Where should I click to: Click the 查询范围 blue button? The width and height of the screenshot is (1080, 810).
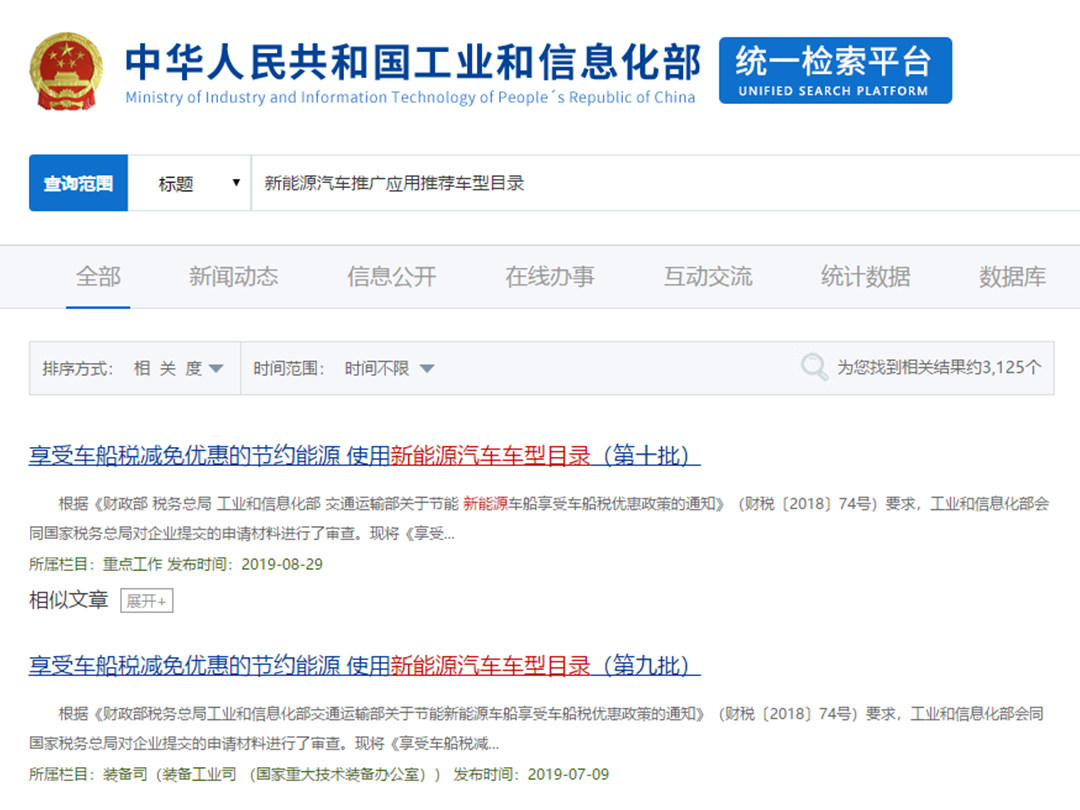point(78,183)
